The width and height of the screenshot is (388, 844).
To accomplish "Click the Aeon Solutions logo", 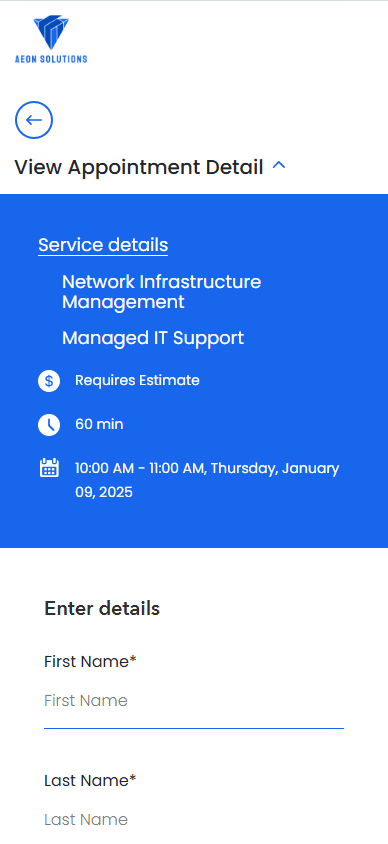I will (x=51, y=40).
